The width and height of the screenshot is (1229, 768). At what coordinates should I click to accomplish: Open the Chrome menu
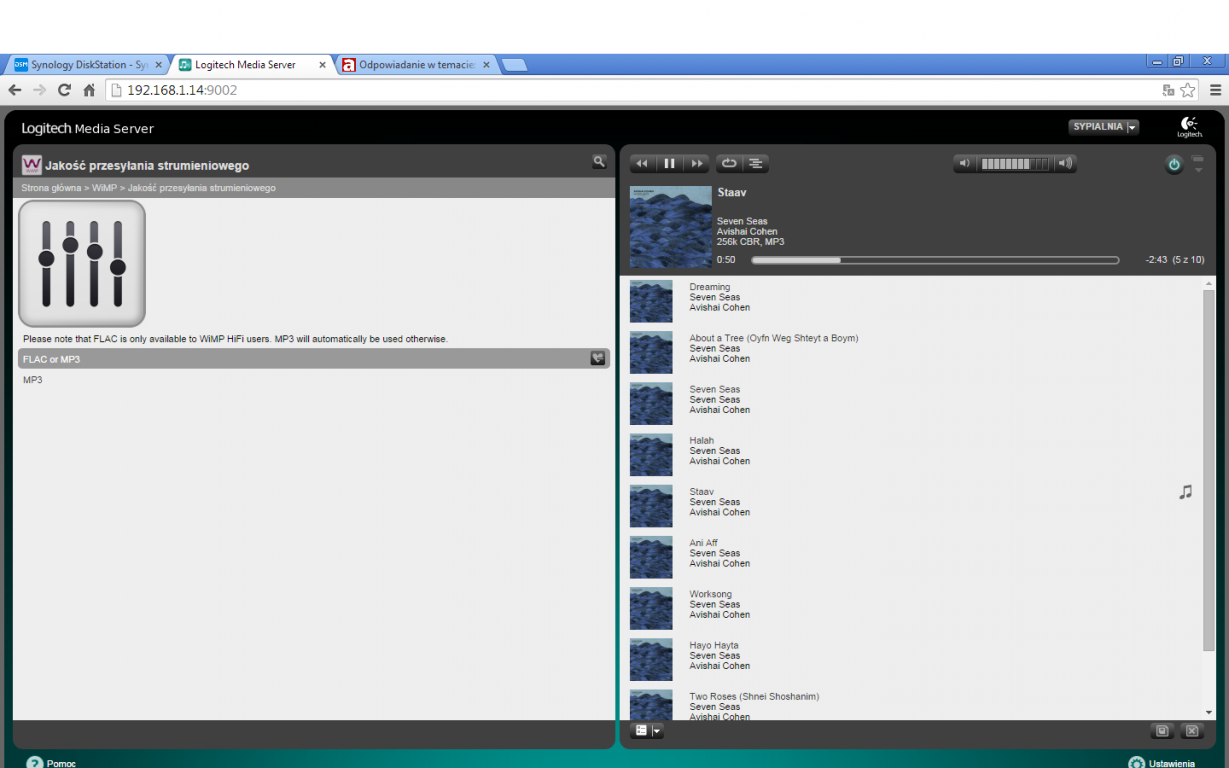tap(1215, 90)
